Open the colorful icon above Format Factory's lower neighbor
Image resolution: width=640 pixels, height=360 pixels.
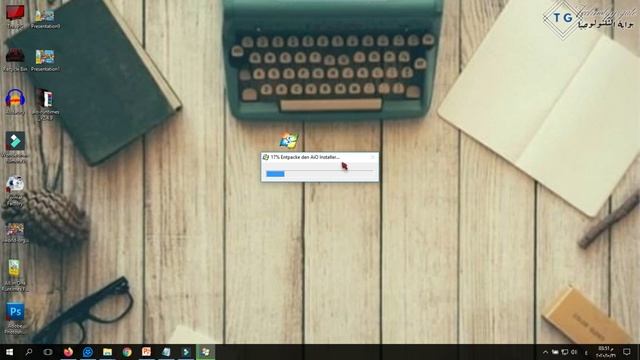pyautogui.click(x=15, y=233)
